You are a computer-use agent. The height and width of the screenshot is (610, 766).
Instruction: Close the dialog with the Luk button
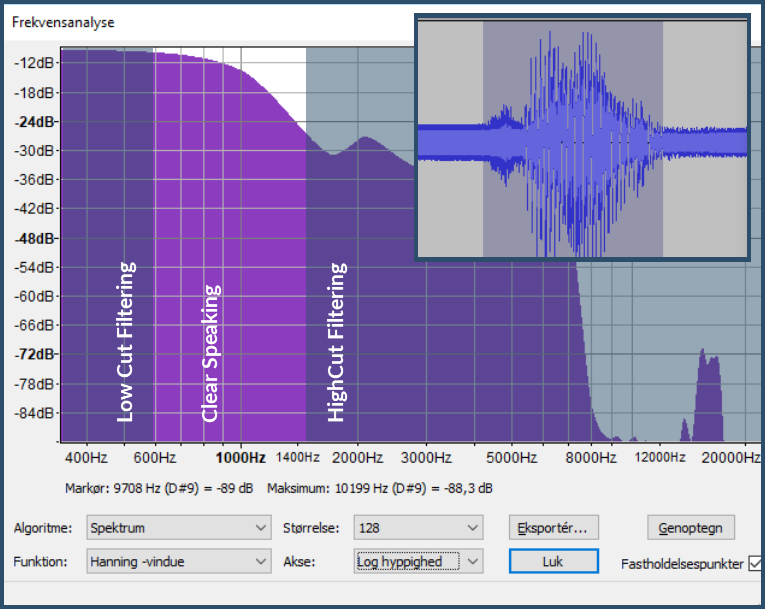pos(554,561)
